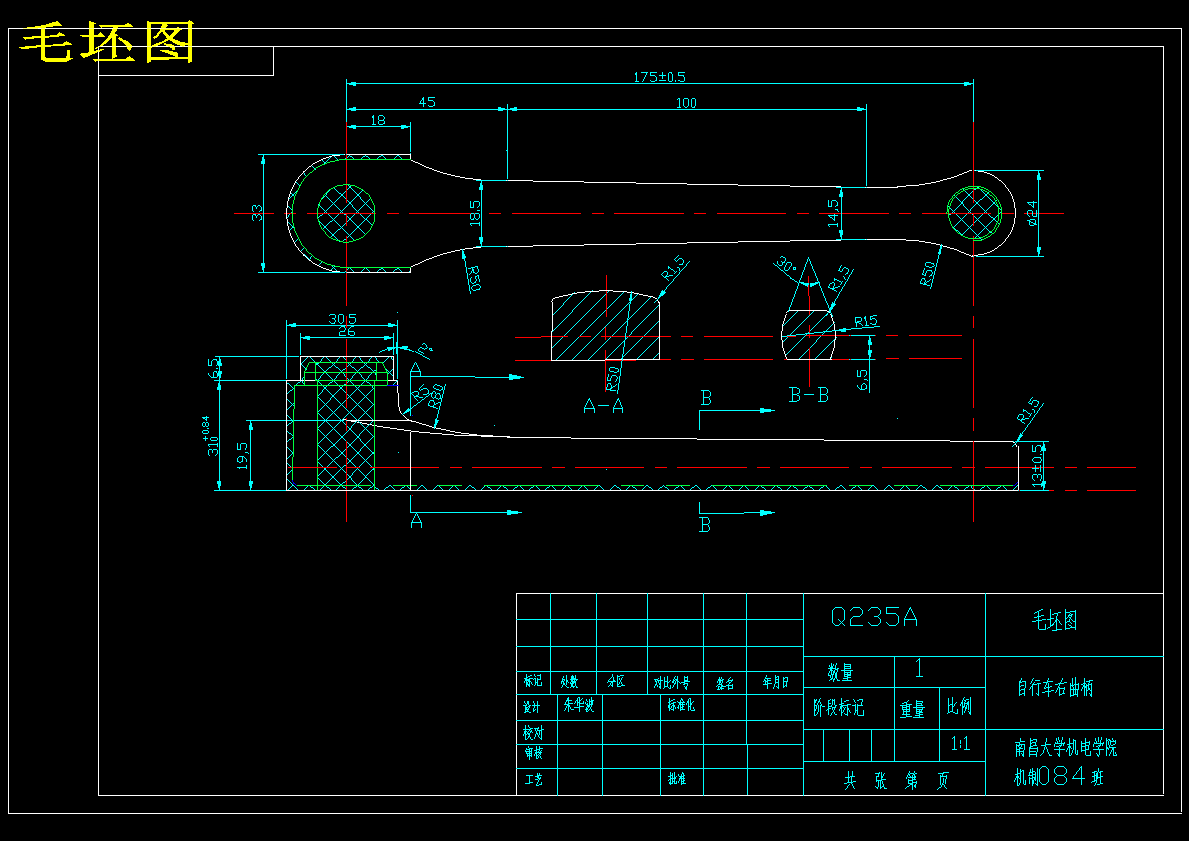The image size is (1189, 841).
Task: Select the R15 radius label
Action: tap(866, 321)
